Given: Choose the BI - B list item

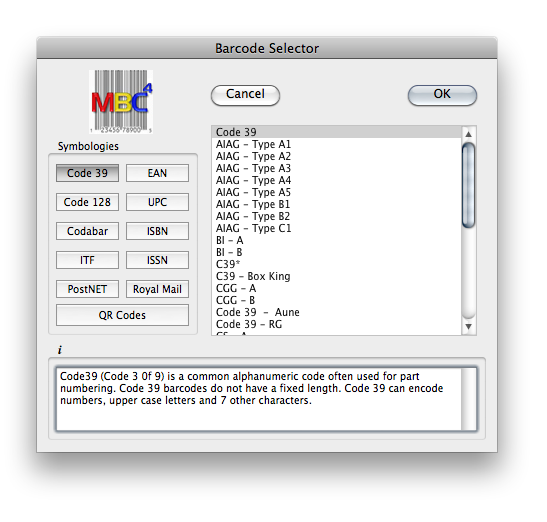Looking at the screenshot, I should pos(336,252).
